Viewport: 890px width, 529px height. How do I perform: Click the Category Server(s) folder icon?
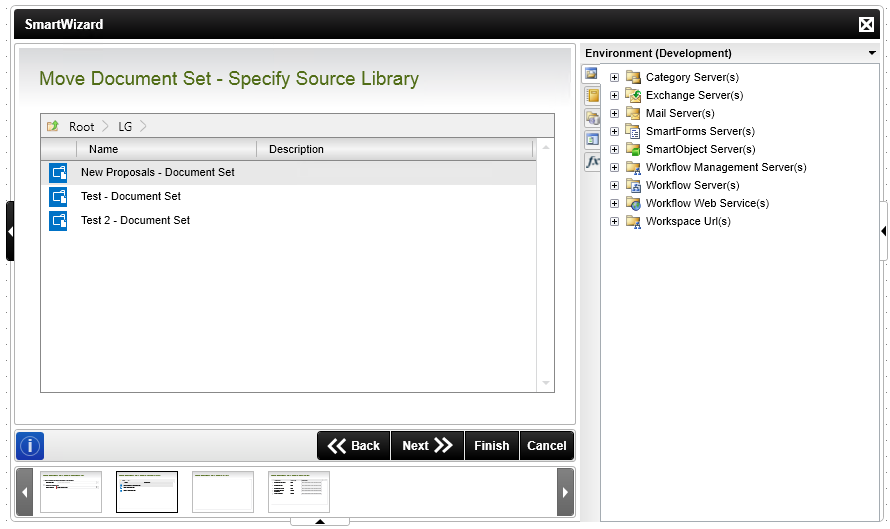633,77
